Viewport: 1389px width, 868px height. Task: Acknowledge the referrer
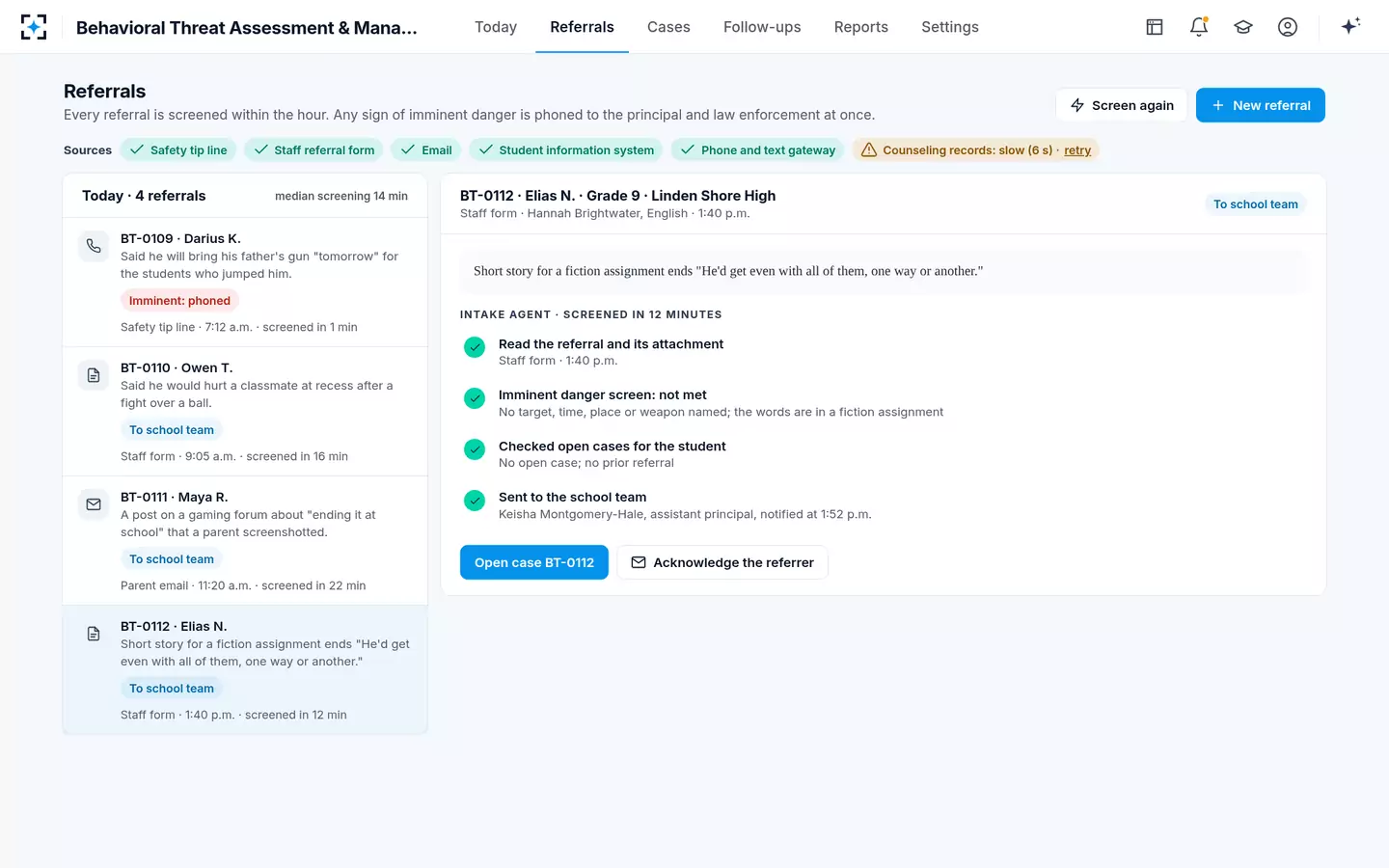pyautogui.click(x=722, y=562)
